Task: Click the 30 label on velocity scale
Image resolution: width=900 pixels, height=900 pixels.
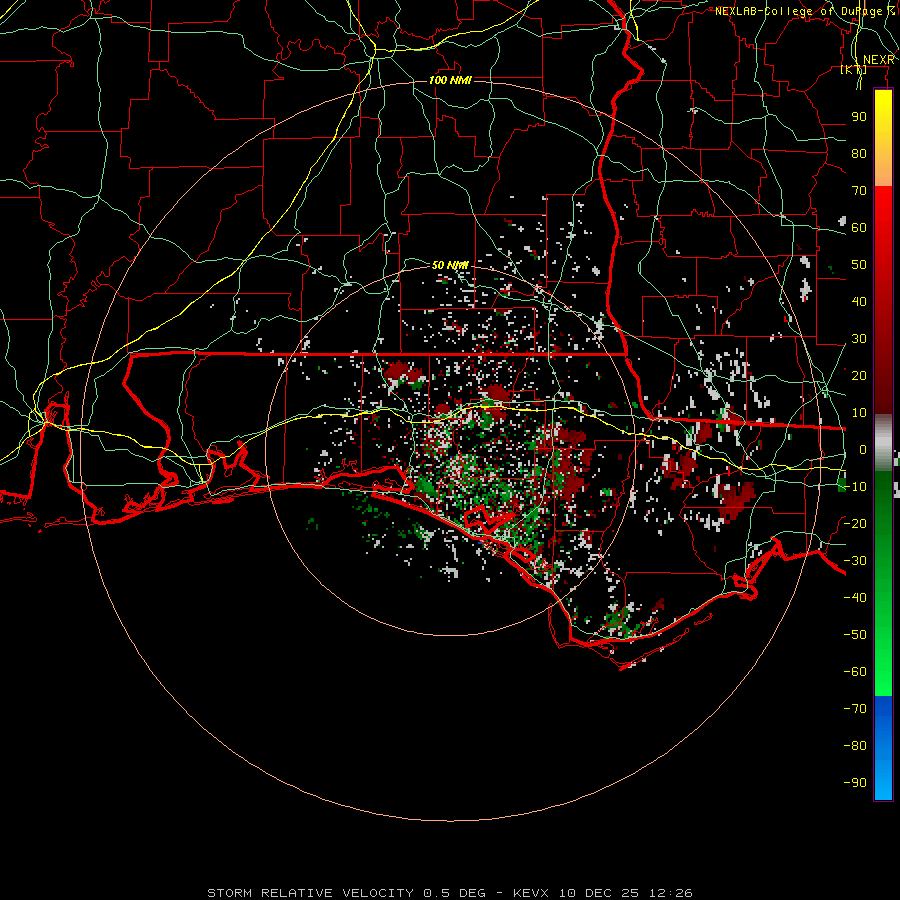Action: [859, 339]
